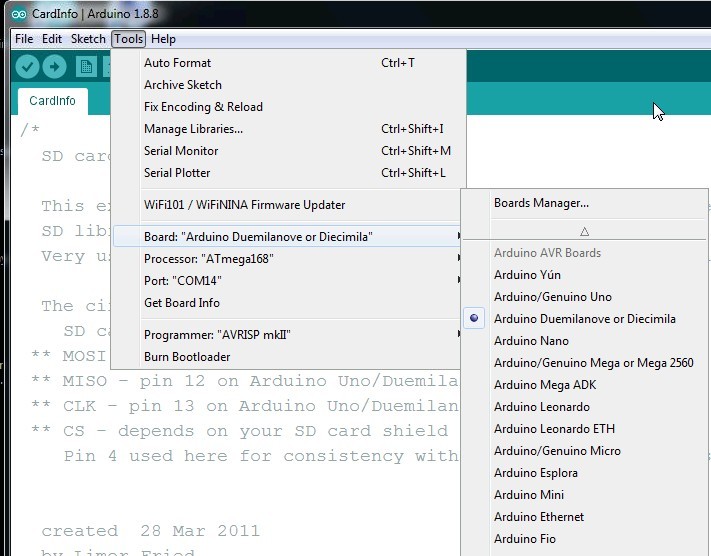Open the Serial Plotter
The width and height of the screenshot is (711, 556).
pyautogui.click(x=287, y=173)
